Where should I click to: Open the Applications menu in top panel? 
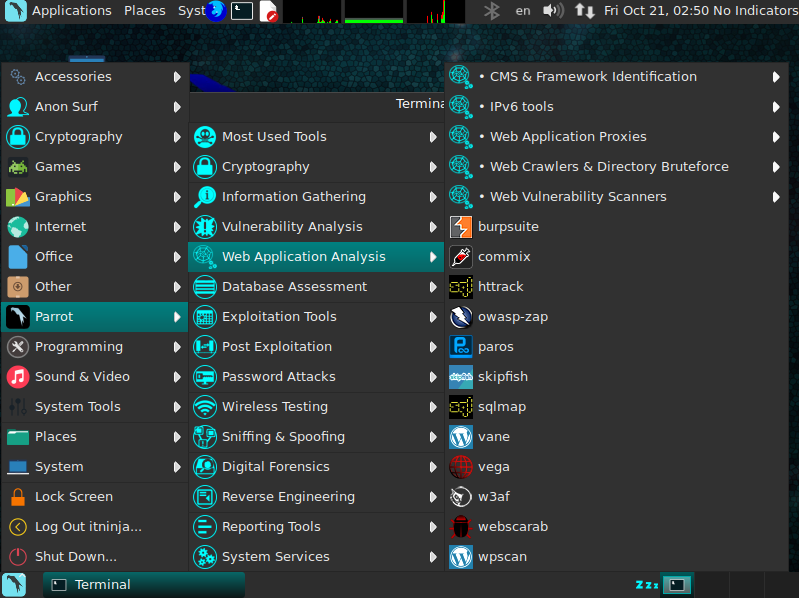(x=71, y=11)
